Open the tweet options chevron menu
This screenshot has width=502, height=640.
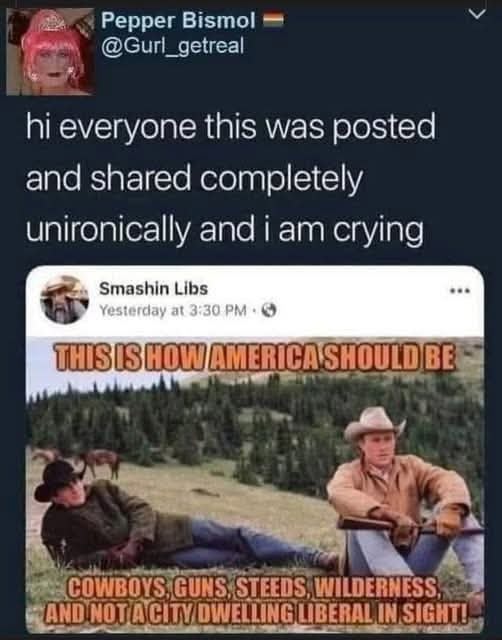(478, 14)
